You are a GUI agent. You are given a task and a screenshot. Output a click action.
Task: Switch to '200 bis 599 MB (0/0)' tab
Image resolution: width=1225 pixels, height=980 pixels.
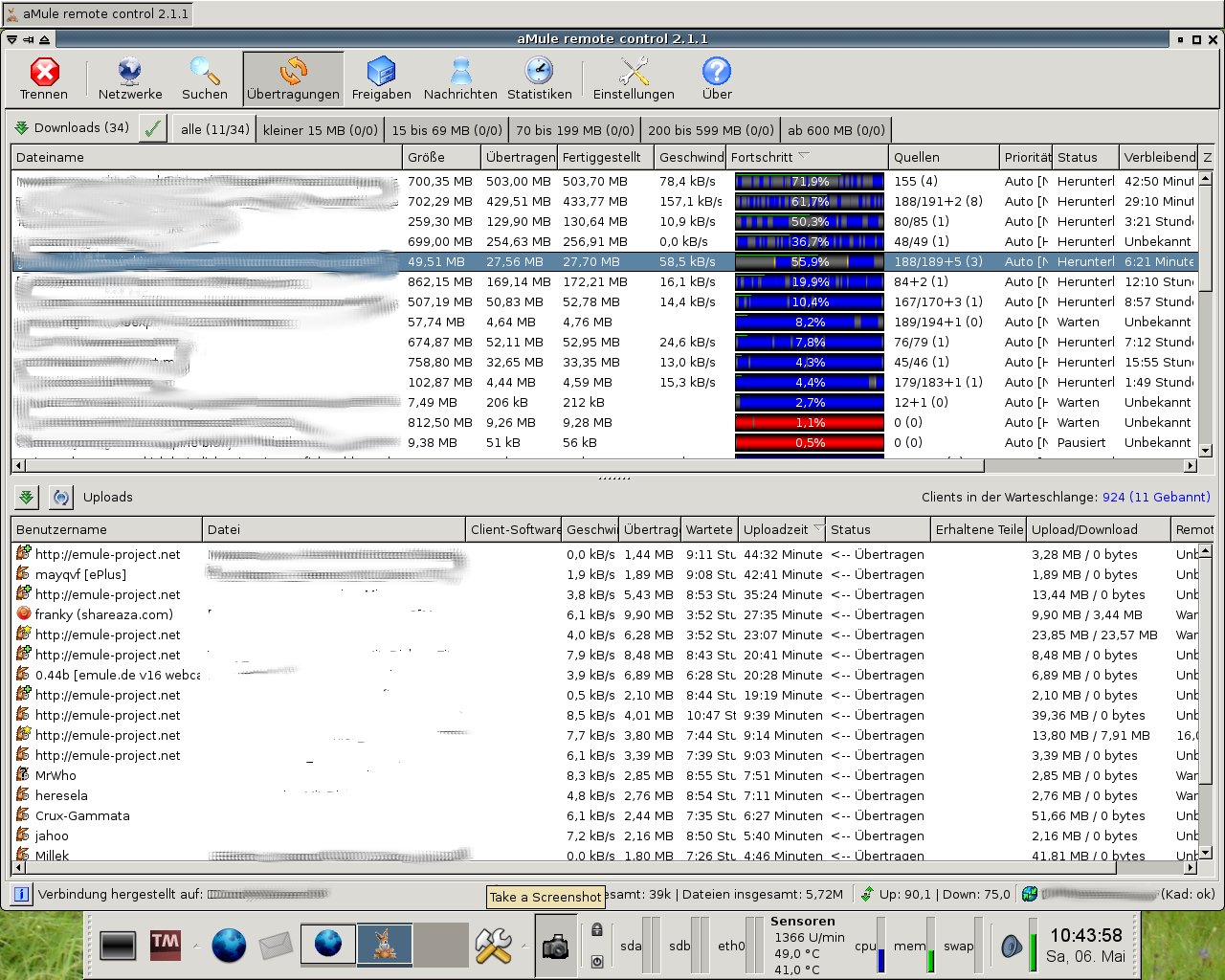point(710,130)
